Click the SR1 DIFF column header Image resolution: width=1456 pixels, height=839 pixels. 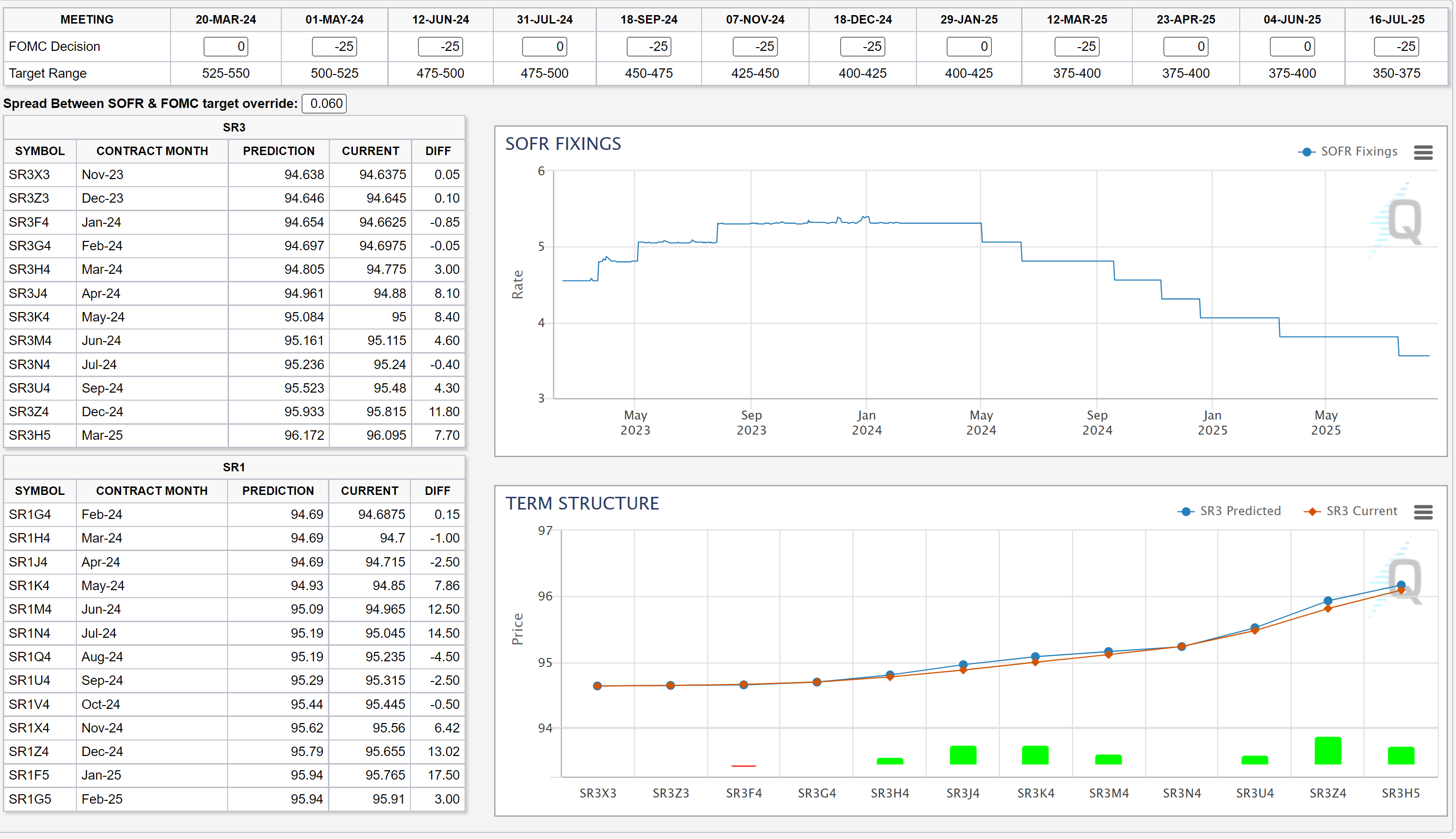click(x=437, y=491)
